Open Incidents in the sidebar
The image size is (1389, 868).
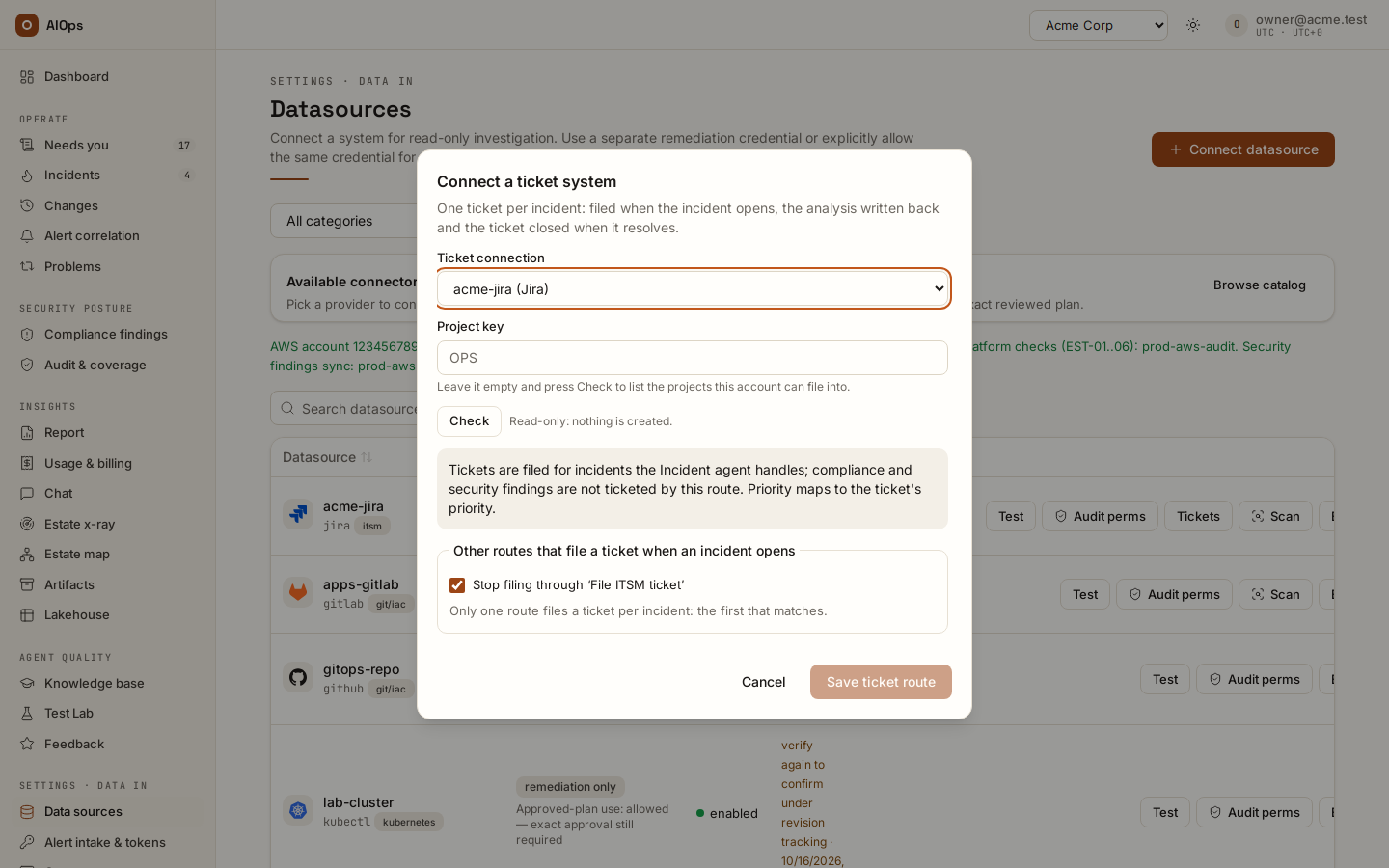click(x=107, y=175)
